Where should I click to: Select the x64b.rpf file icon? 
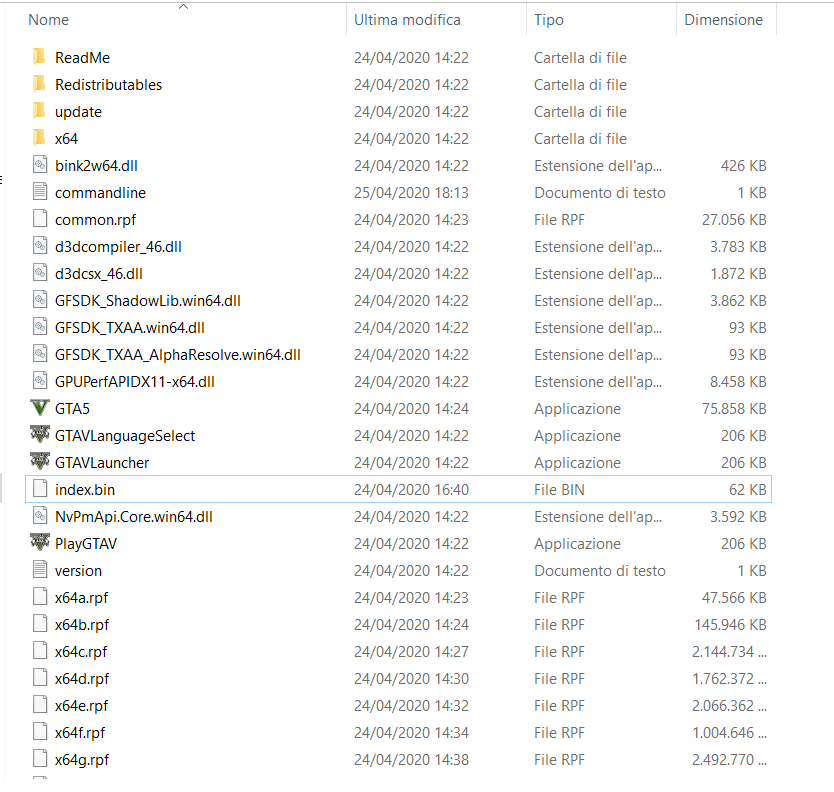[40, 624]
